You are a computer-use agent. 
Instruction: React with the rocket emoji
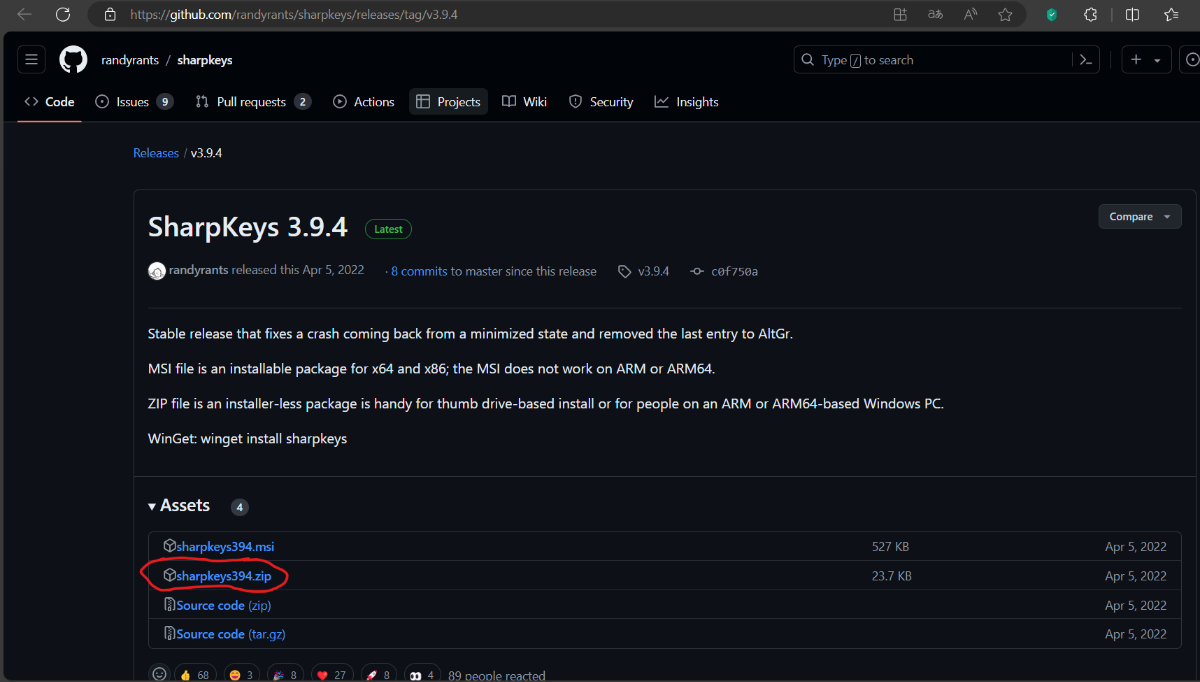(378, 675)
